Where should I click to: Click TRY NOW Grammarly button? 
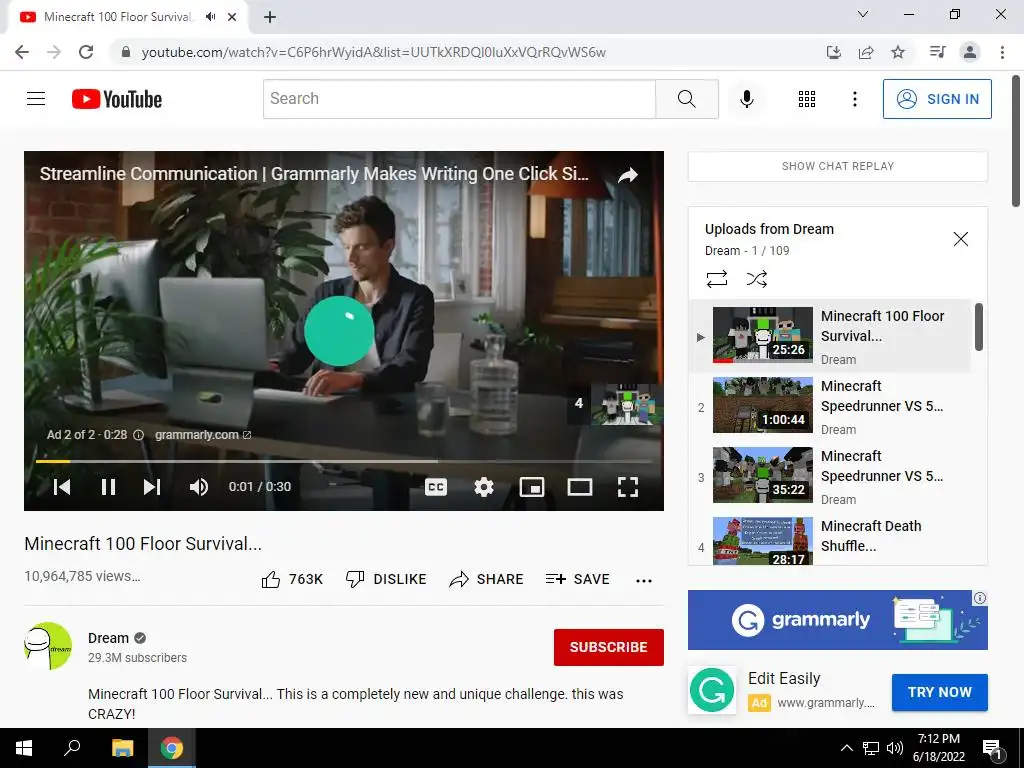[940, 692]
